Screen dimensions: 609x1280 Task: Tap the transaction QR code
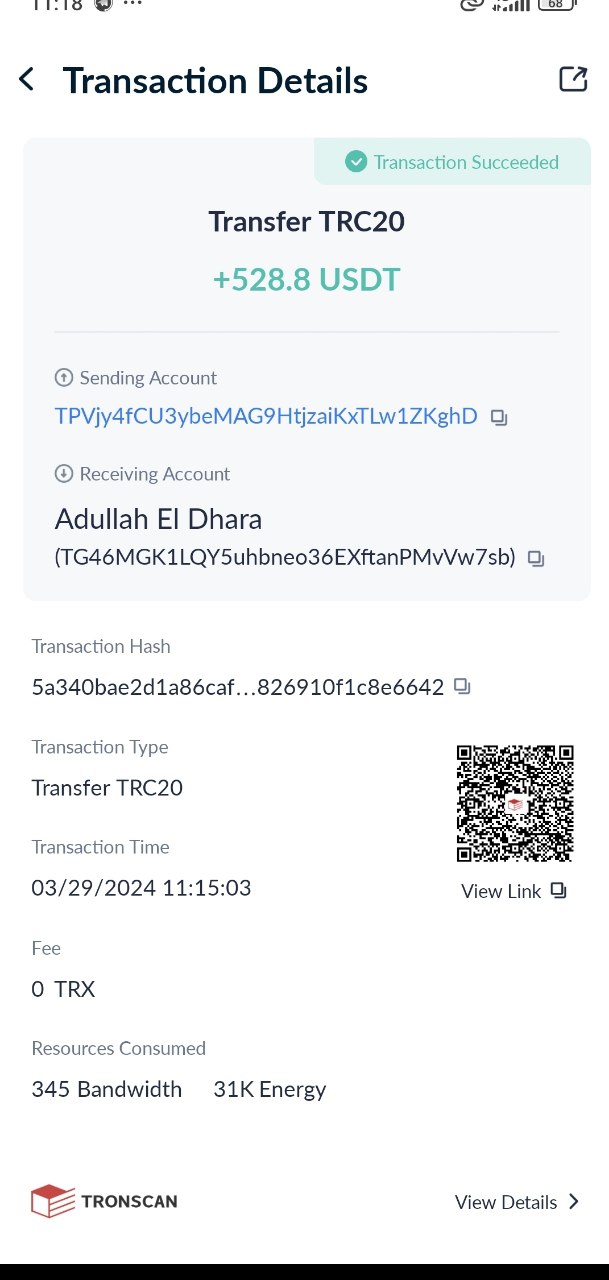pos(515,803)
